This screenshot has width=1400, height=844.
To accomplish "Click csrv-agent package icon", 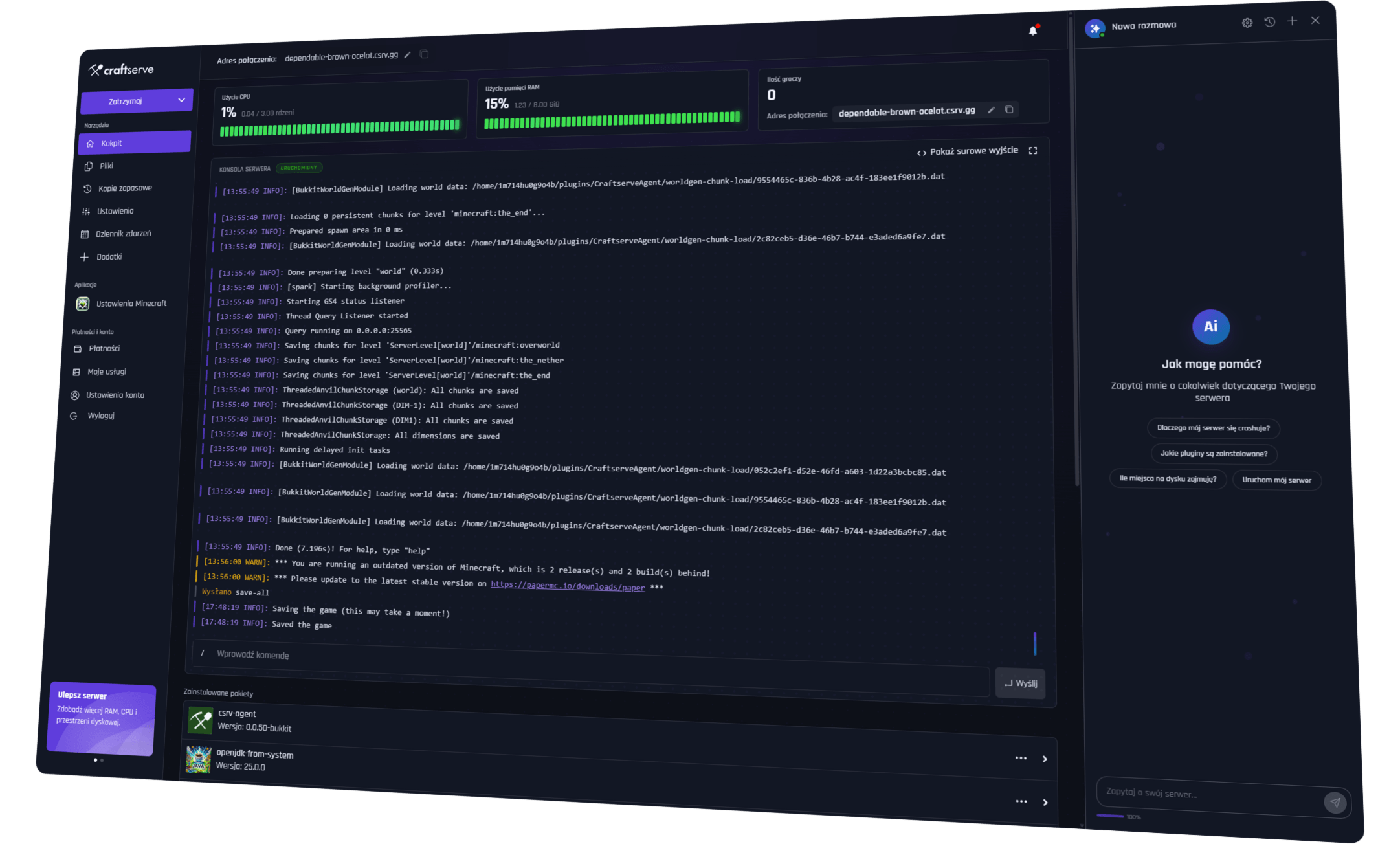I will pyautogui.click(x=200, y=720).
